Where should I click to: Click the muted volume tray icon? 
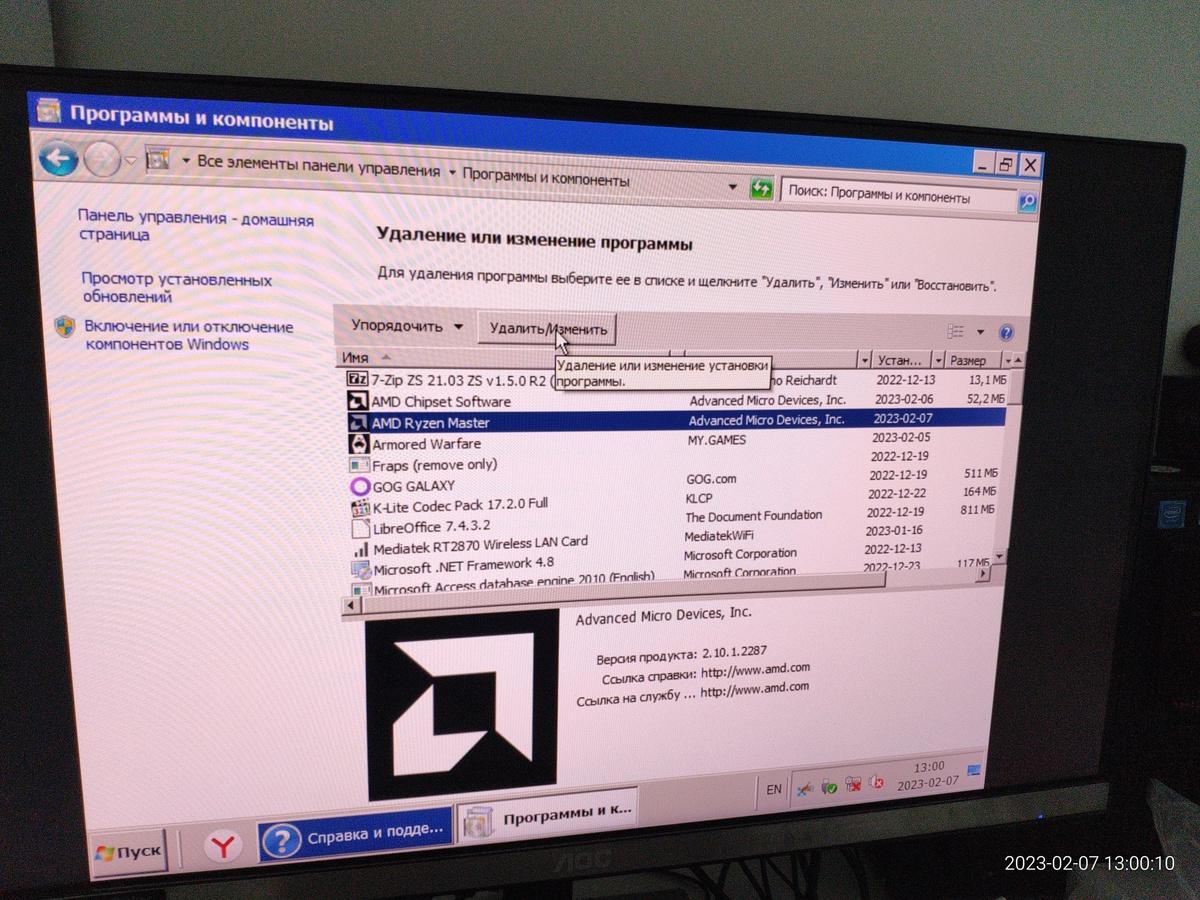[877, 784]
